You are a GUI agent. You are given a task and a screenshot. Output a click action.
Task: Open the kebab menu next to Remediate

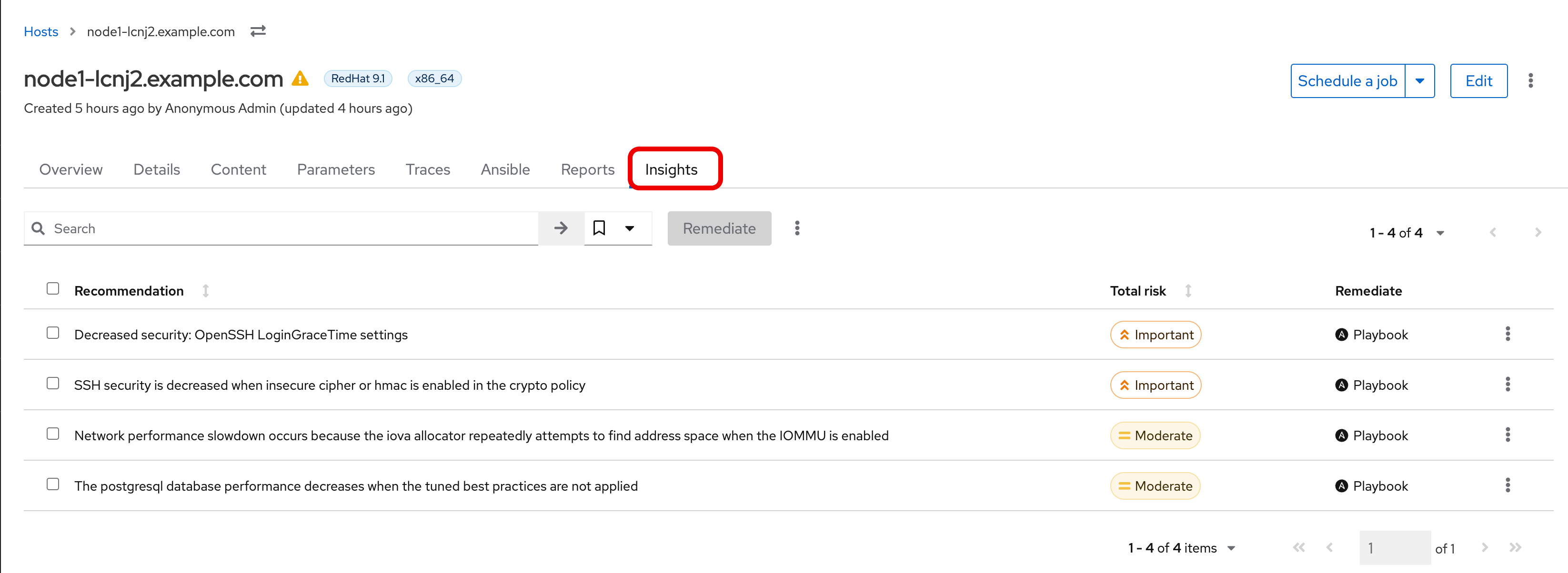[x=797, y=228]
